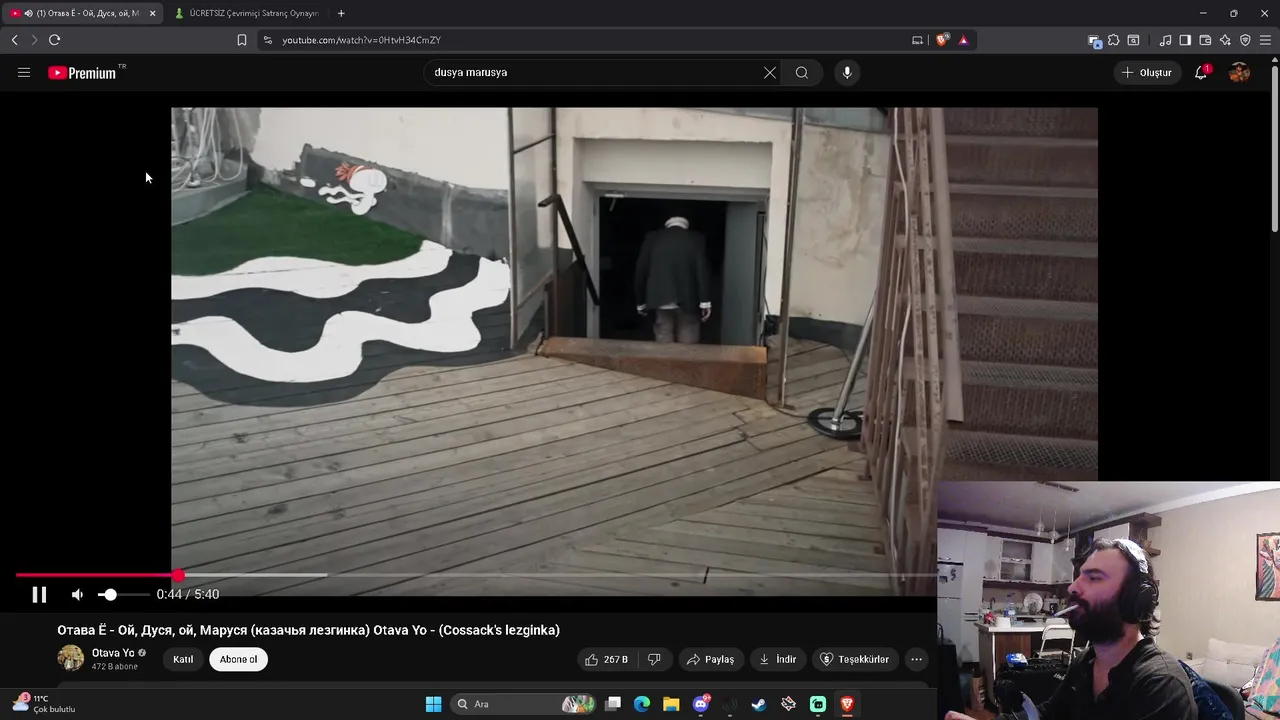Adjust the YouTube volume slider
This screenshot has width=1280, height=720.
123,595
